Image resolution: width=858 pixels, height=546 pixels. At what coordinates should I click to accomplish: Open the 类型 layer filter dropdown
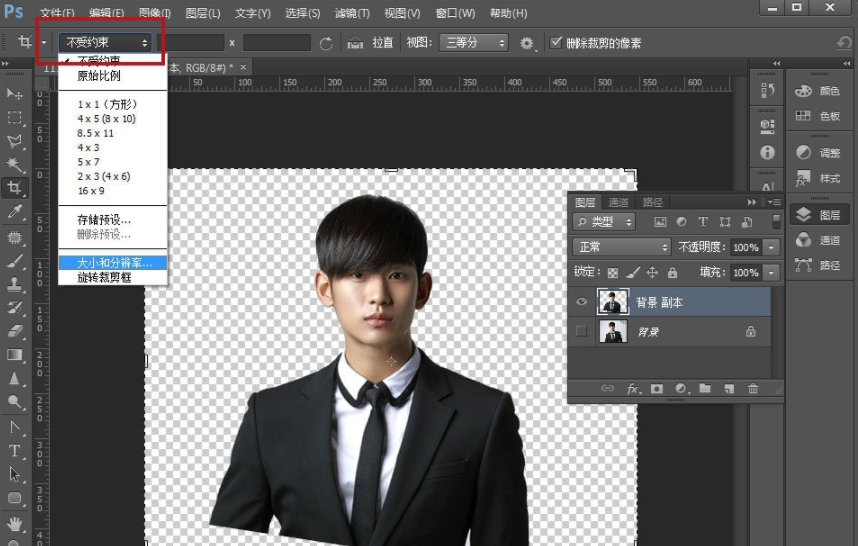point(604,222)
